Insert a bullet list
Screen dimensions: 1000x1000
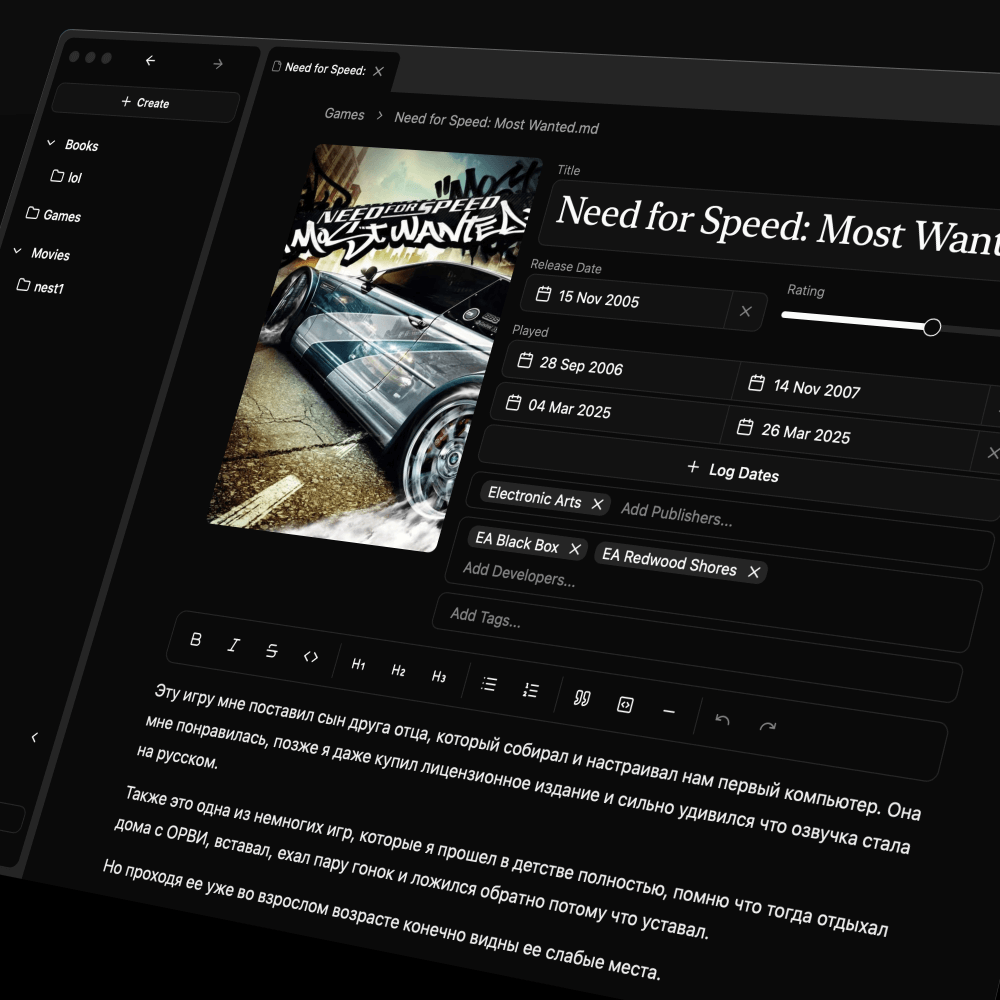coord(489,684)
